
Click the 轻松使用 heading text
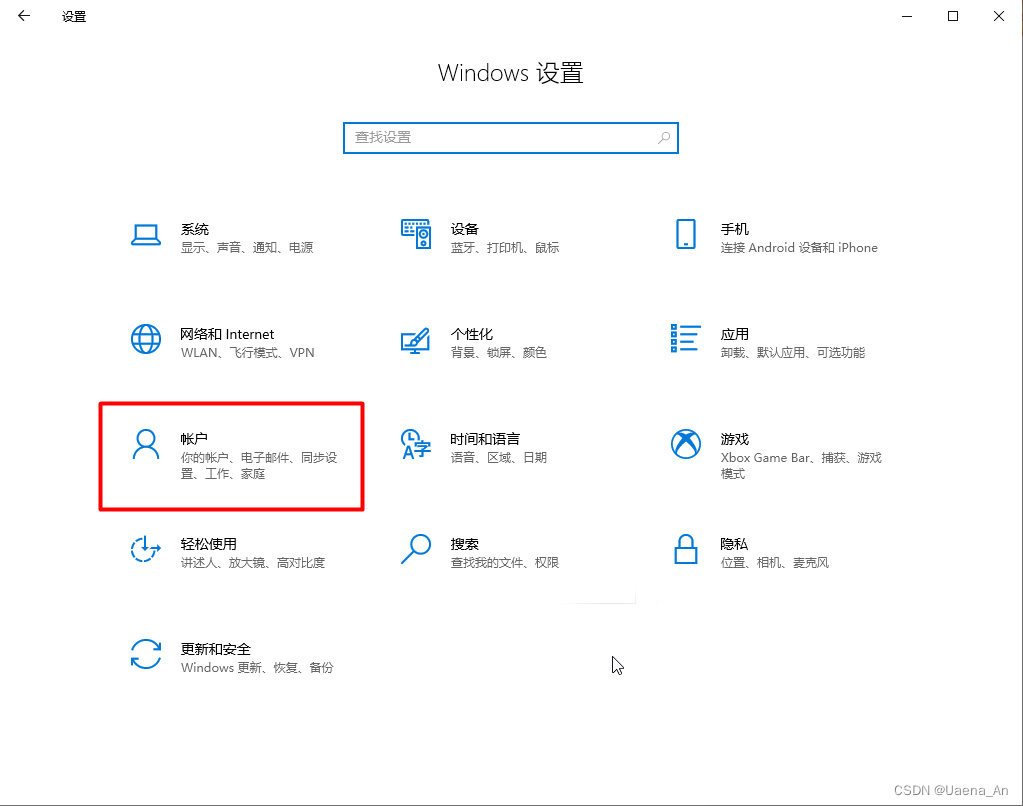tap(208, 544)
